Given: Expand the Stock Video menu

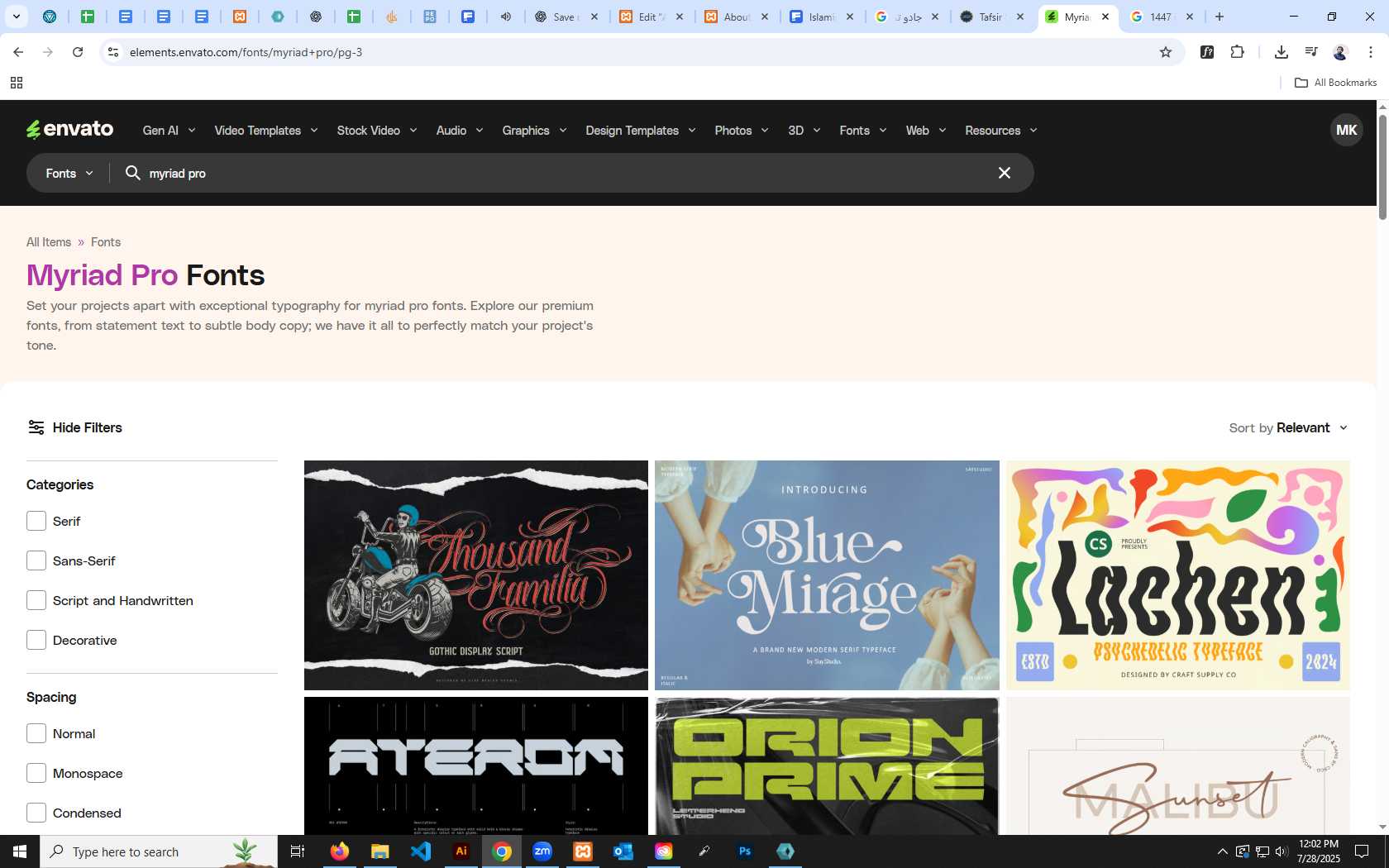Looking at the screenshot, I should pos(377,131).
